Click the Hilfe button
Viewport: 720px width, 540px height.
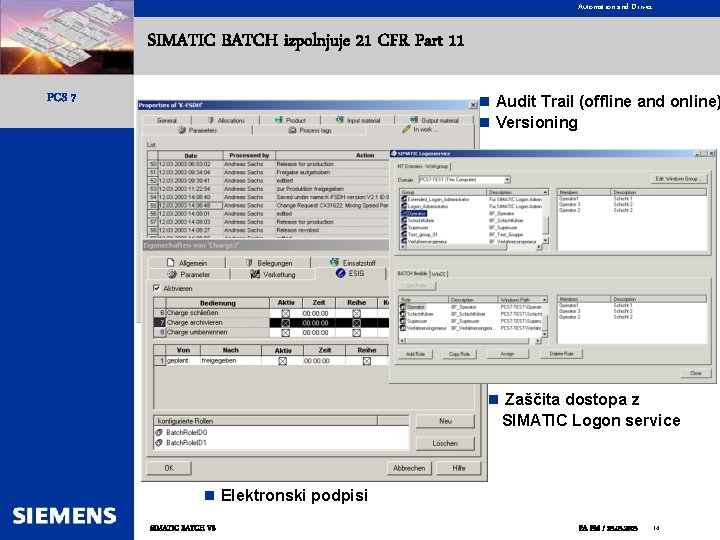pyautogui.click(x=459, y=468)
